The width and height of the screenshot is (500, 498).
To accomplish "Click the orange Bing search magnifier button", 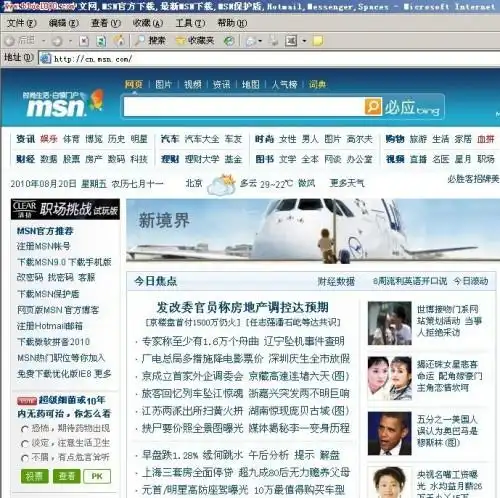I will tap(373, 106).
